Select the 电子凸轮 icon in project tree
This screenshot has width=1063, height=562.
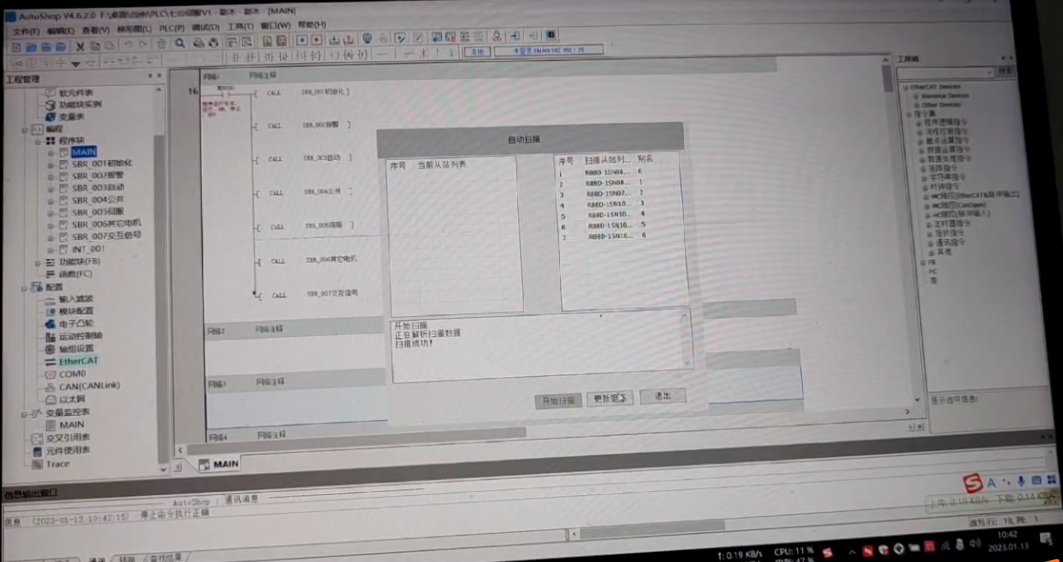point(50,324)
